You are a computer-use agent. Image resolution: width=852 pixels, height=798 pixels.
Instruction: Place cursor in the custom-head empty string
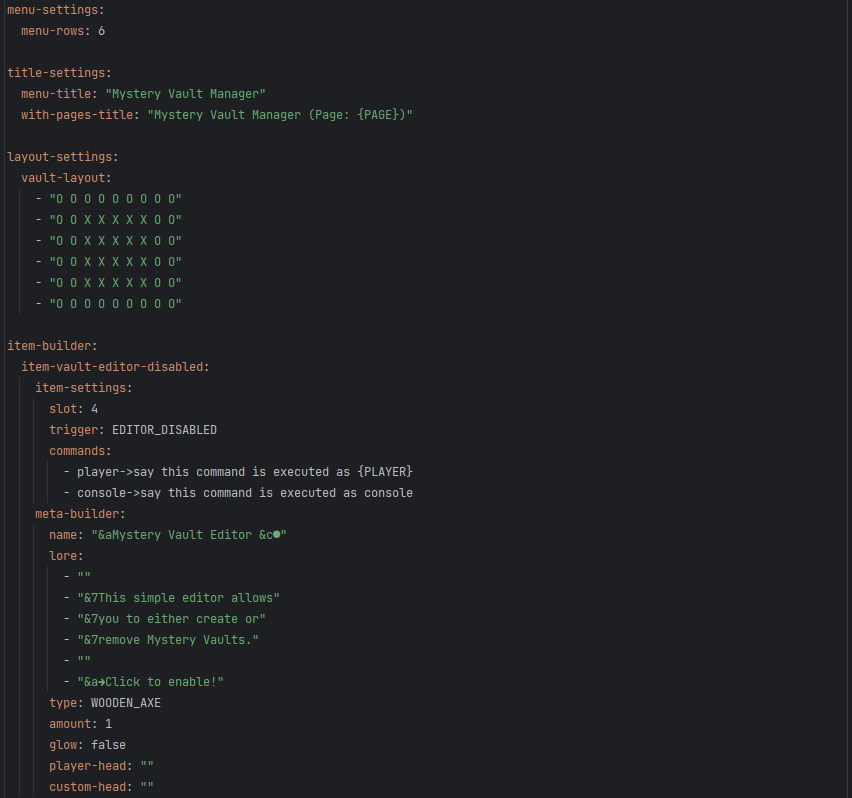147,787
